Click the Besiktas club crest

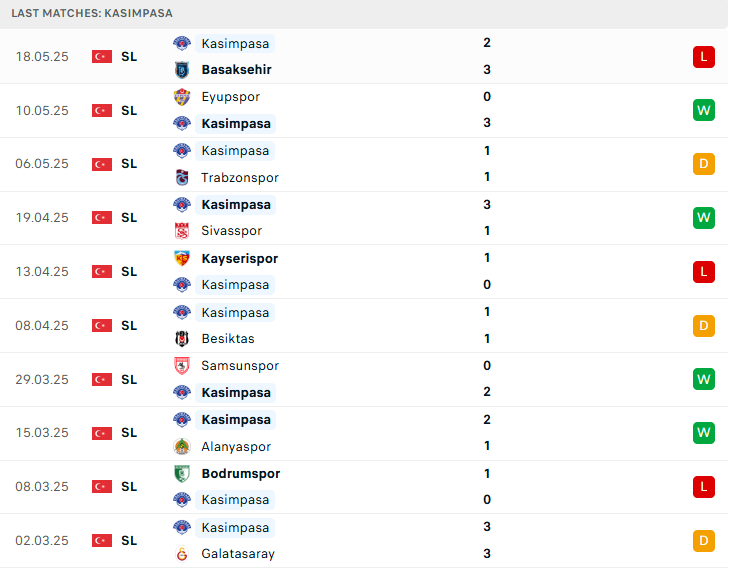coord(182,339)
